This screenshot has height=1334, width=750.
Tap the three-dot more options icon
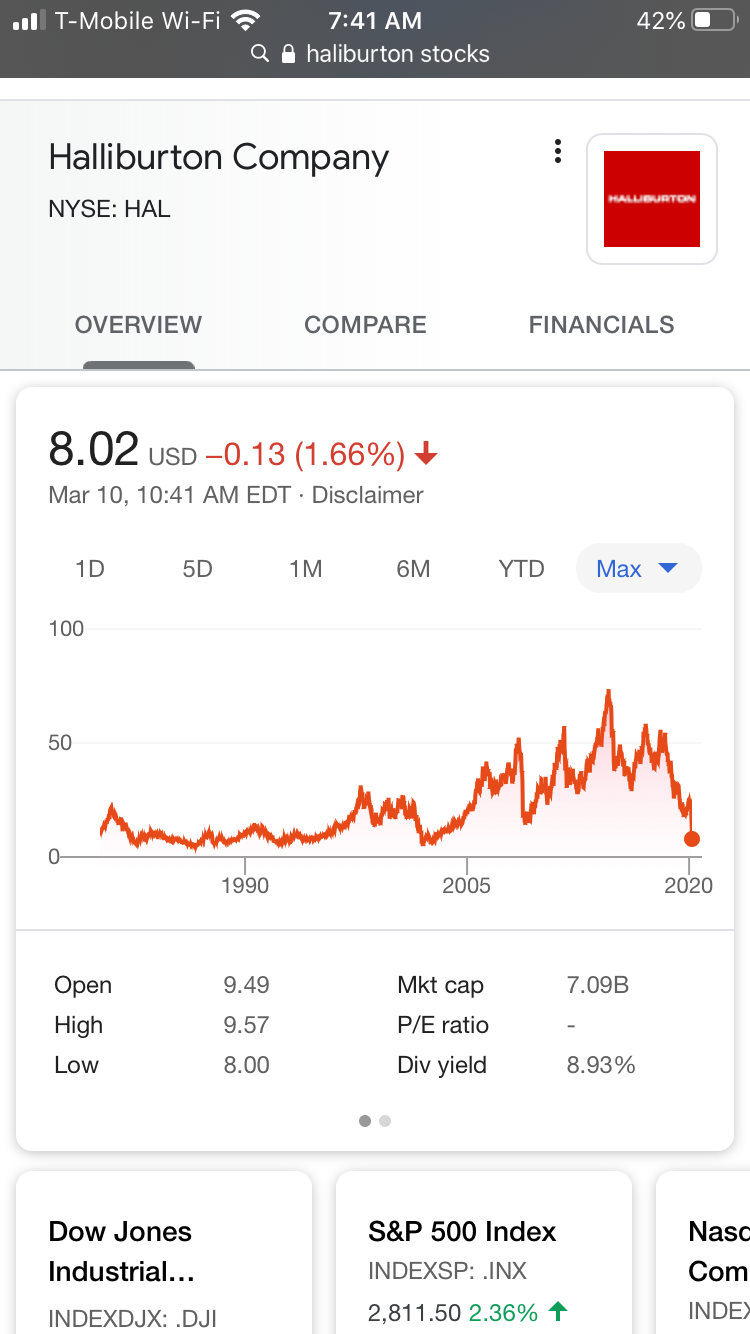pyautogui.click(x=557, y=152)
